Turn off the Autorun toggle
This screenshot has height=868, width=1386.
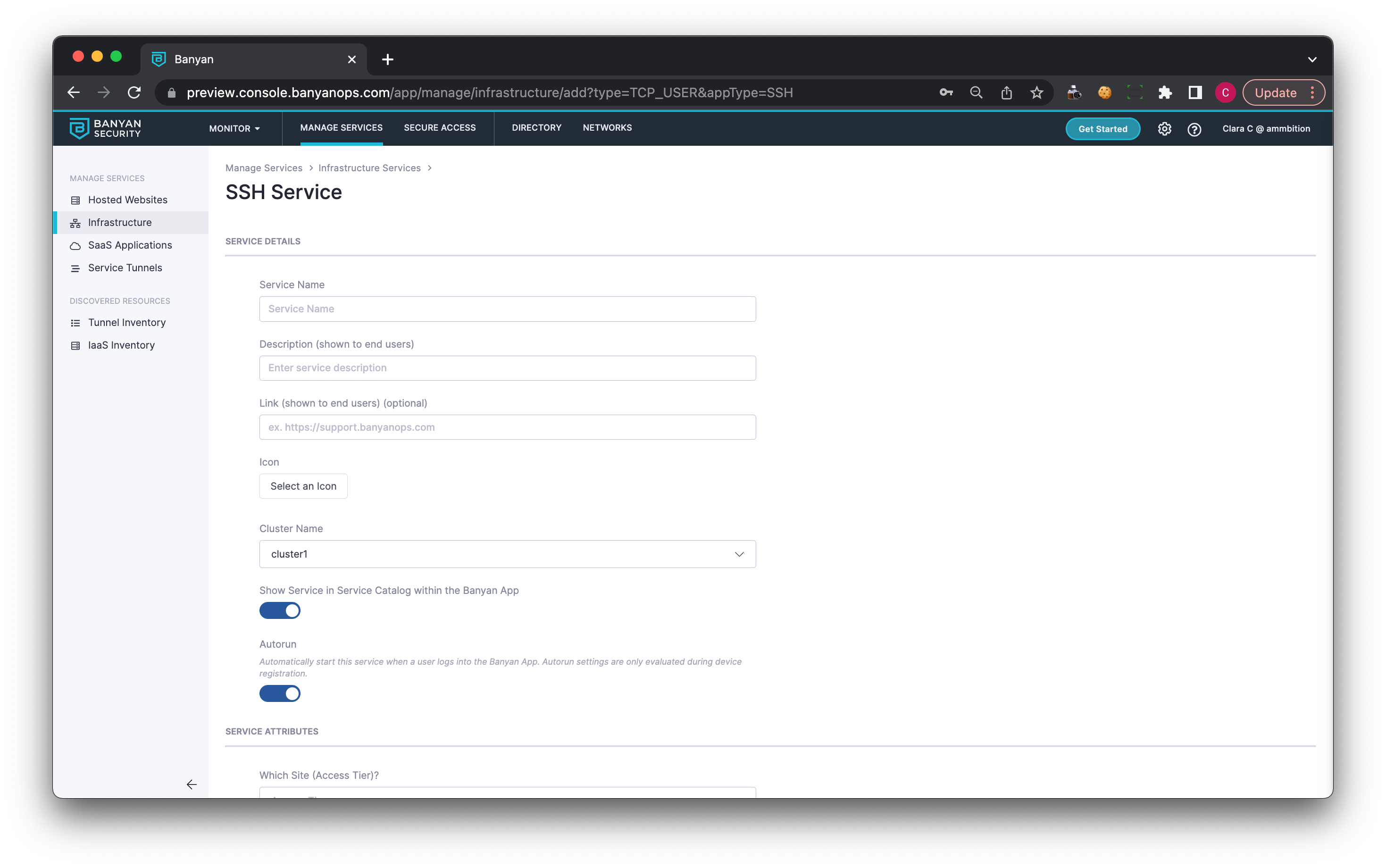(280, 693)
